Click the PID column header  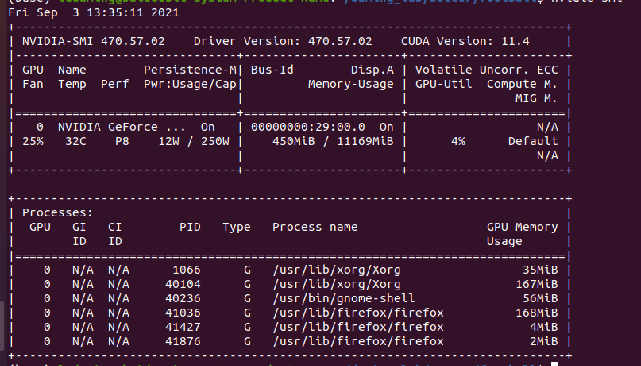(190, 227)
